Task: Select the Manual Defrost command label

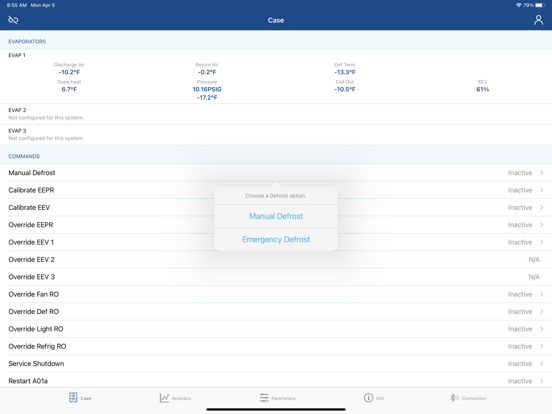Action: (32, 173)
